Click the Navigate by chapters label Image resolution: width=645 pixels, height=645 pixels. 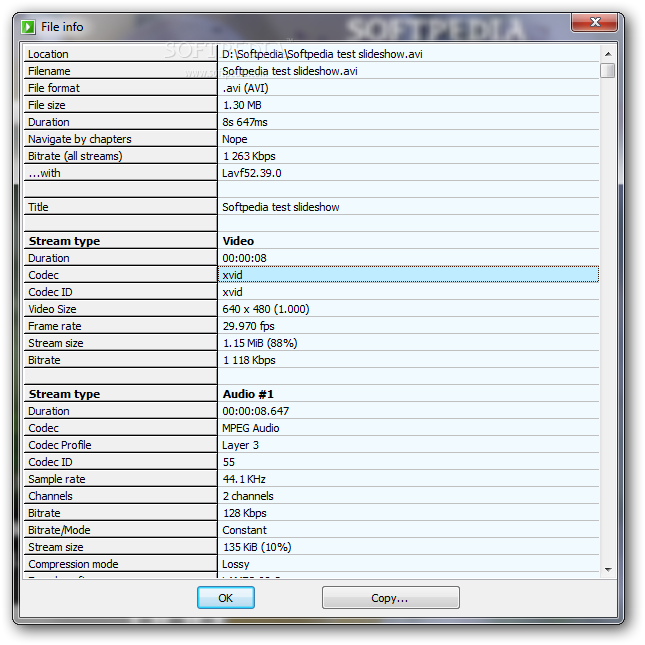79,139
